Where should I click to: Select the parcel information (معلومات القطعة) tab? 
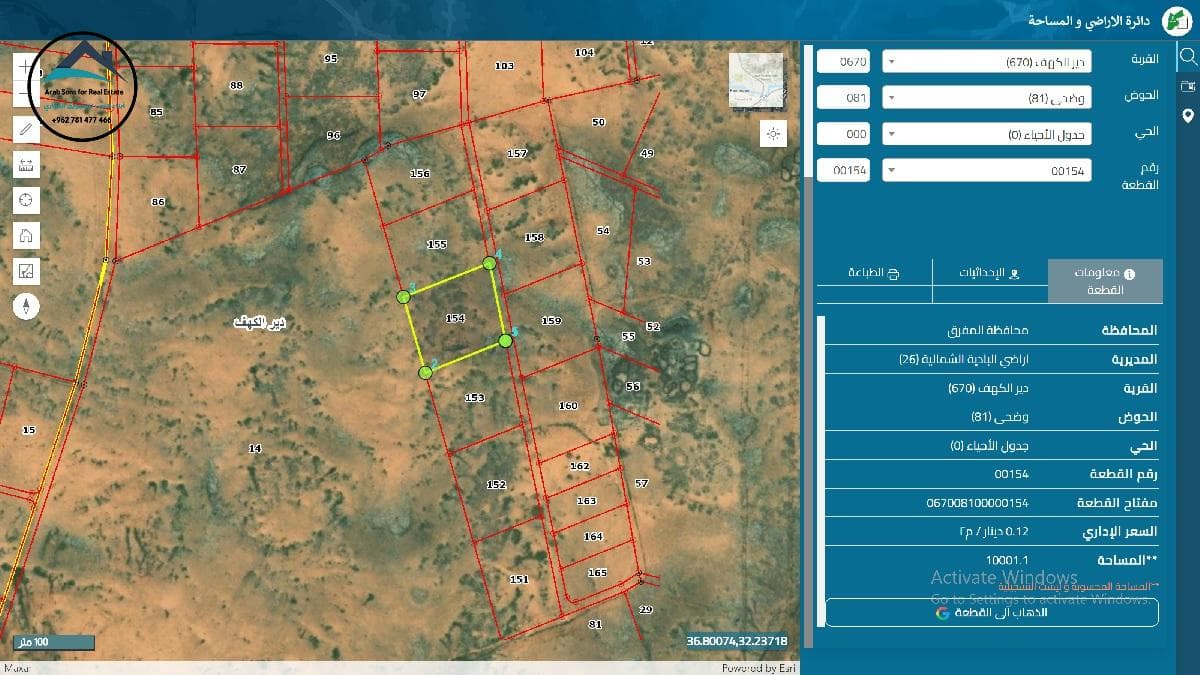(x=1105, y=281)
